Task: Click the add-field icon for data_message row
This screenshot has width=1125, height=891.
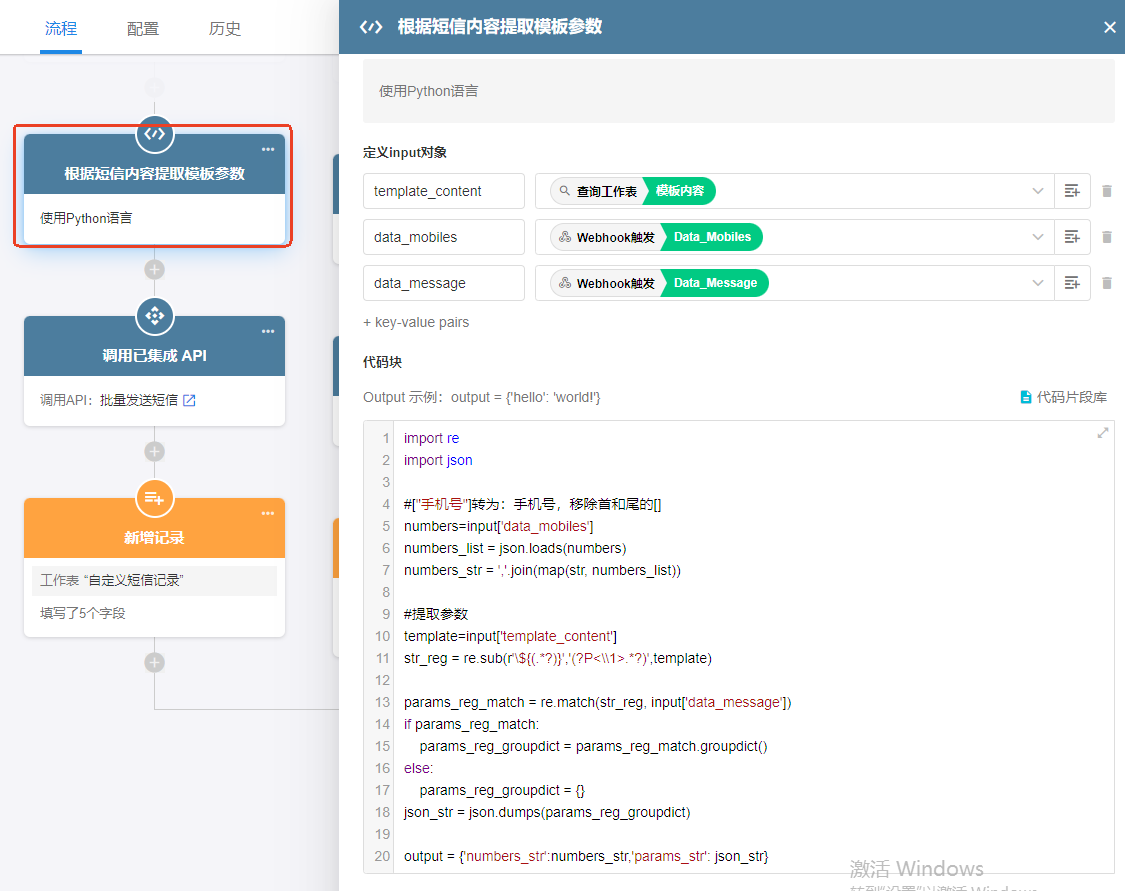Action: click(x=1072, y=283)
